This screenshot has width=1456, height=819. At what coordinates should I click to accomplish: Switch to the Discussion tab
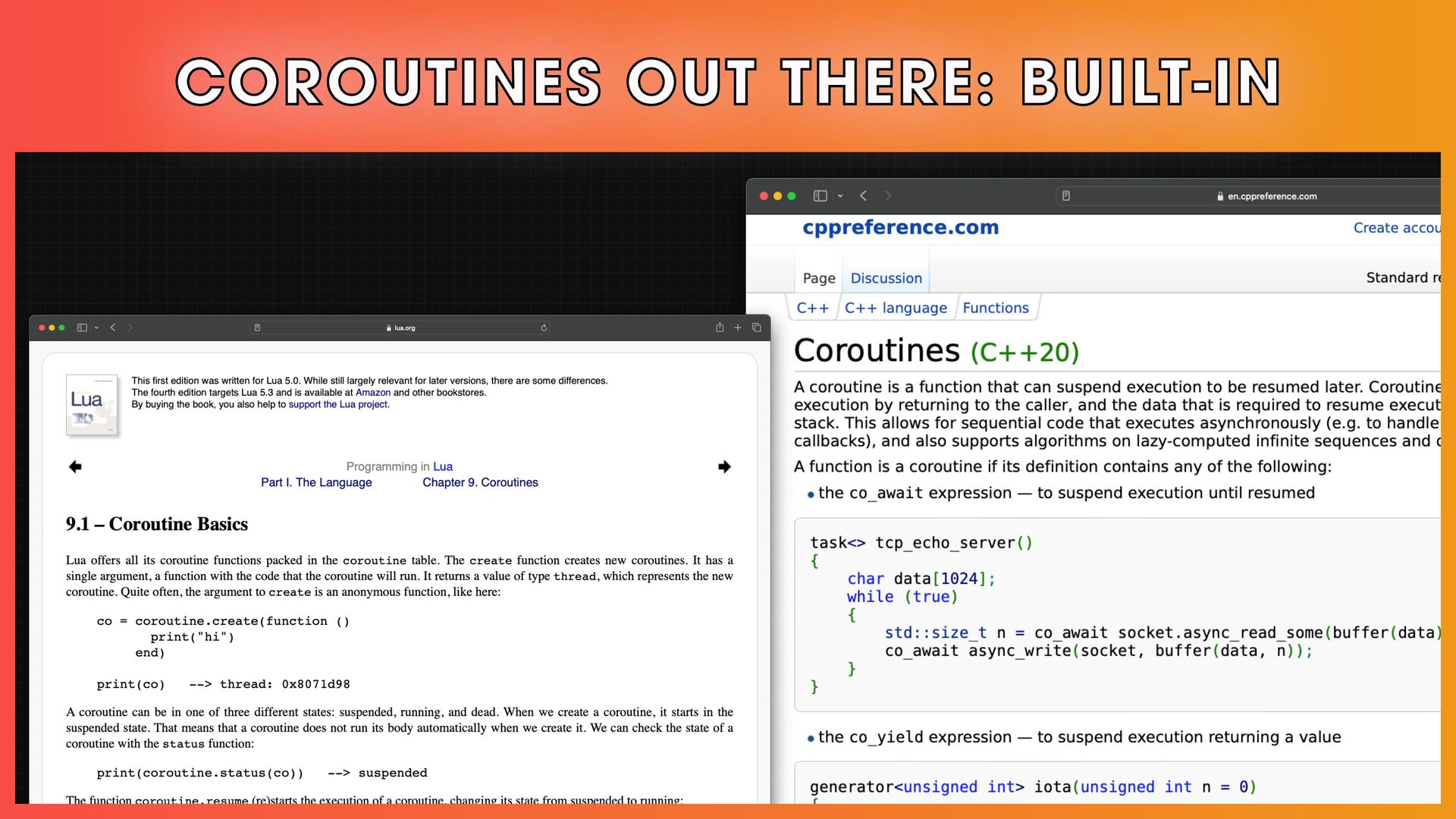pos(886,278)
